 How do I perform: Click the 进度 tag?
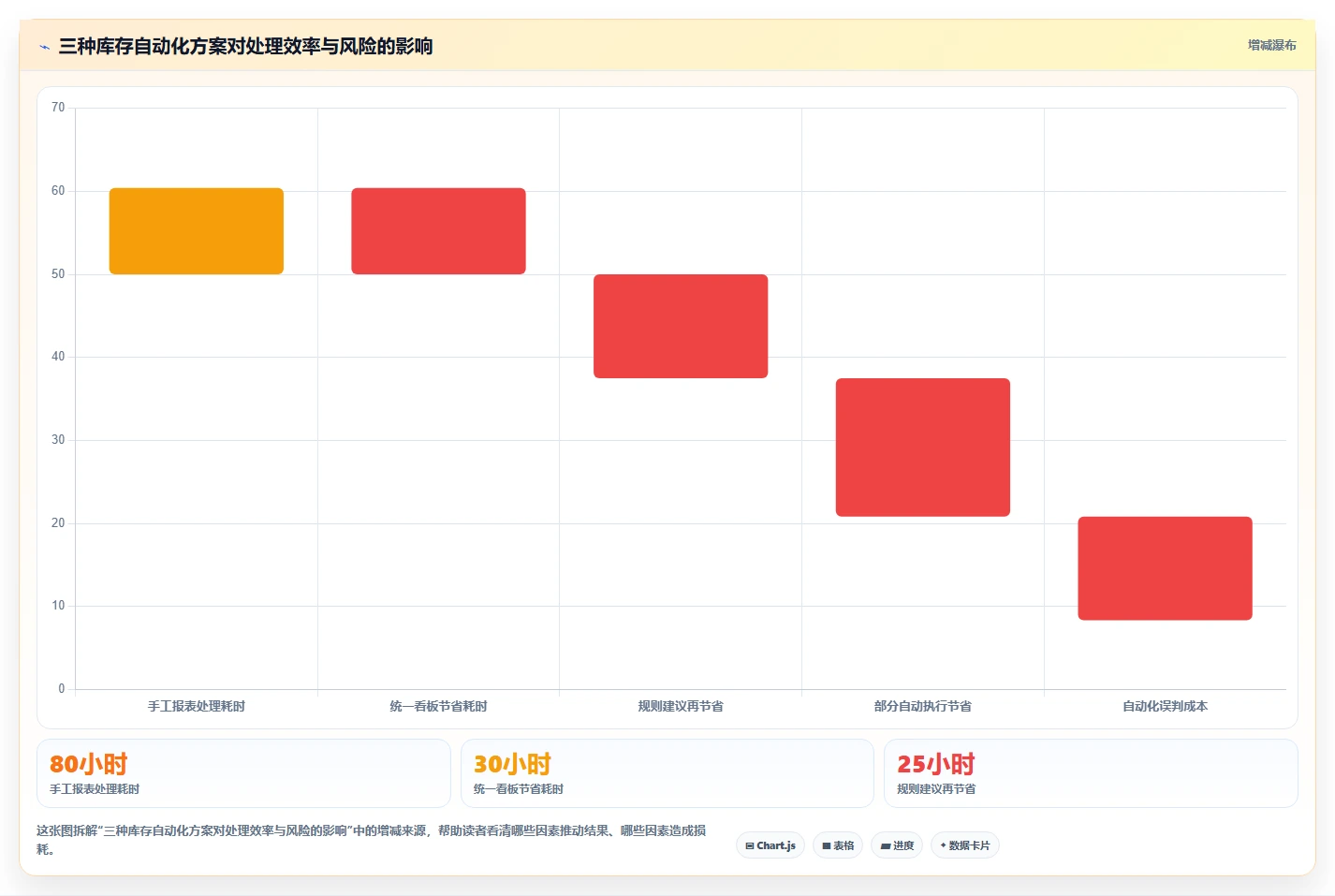click(x=897, y=845)
